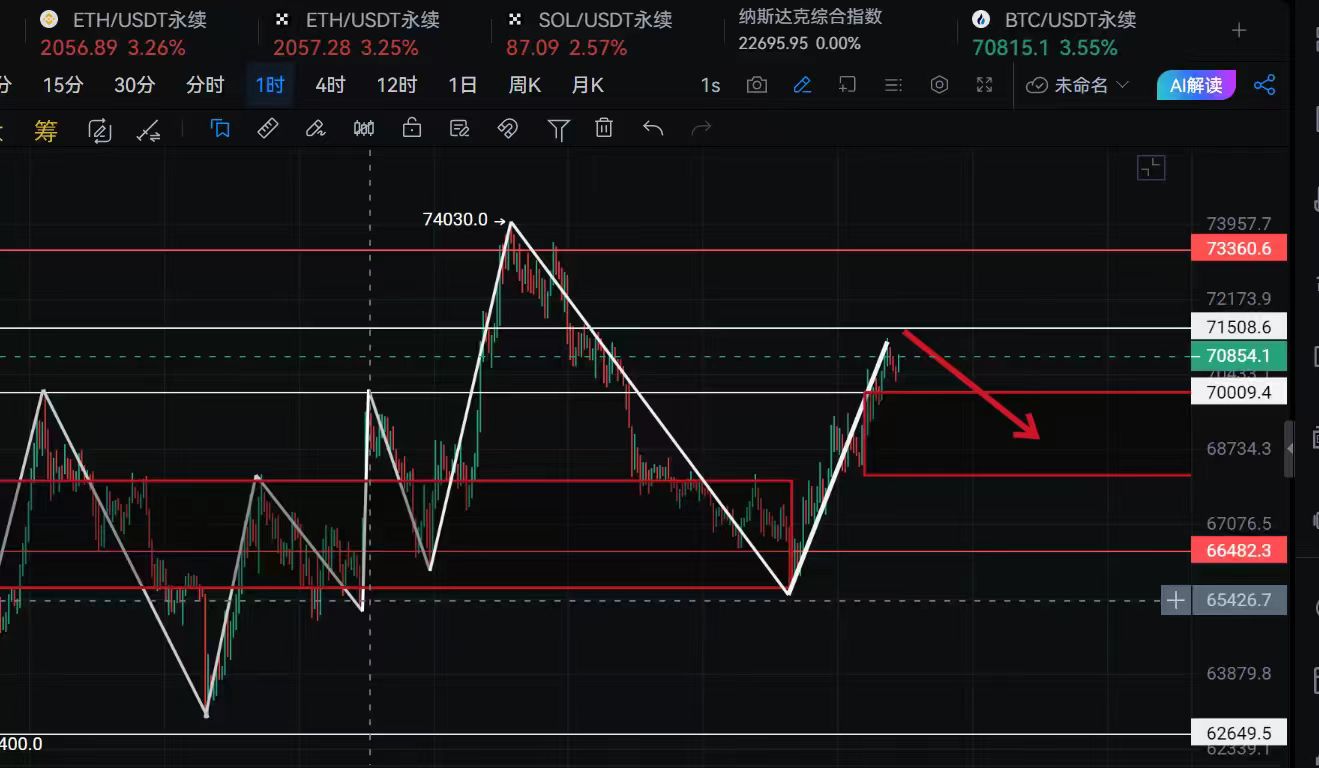
Task: Select the 分时 timeframe
Action: pos(205,85)
